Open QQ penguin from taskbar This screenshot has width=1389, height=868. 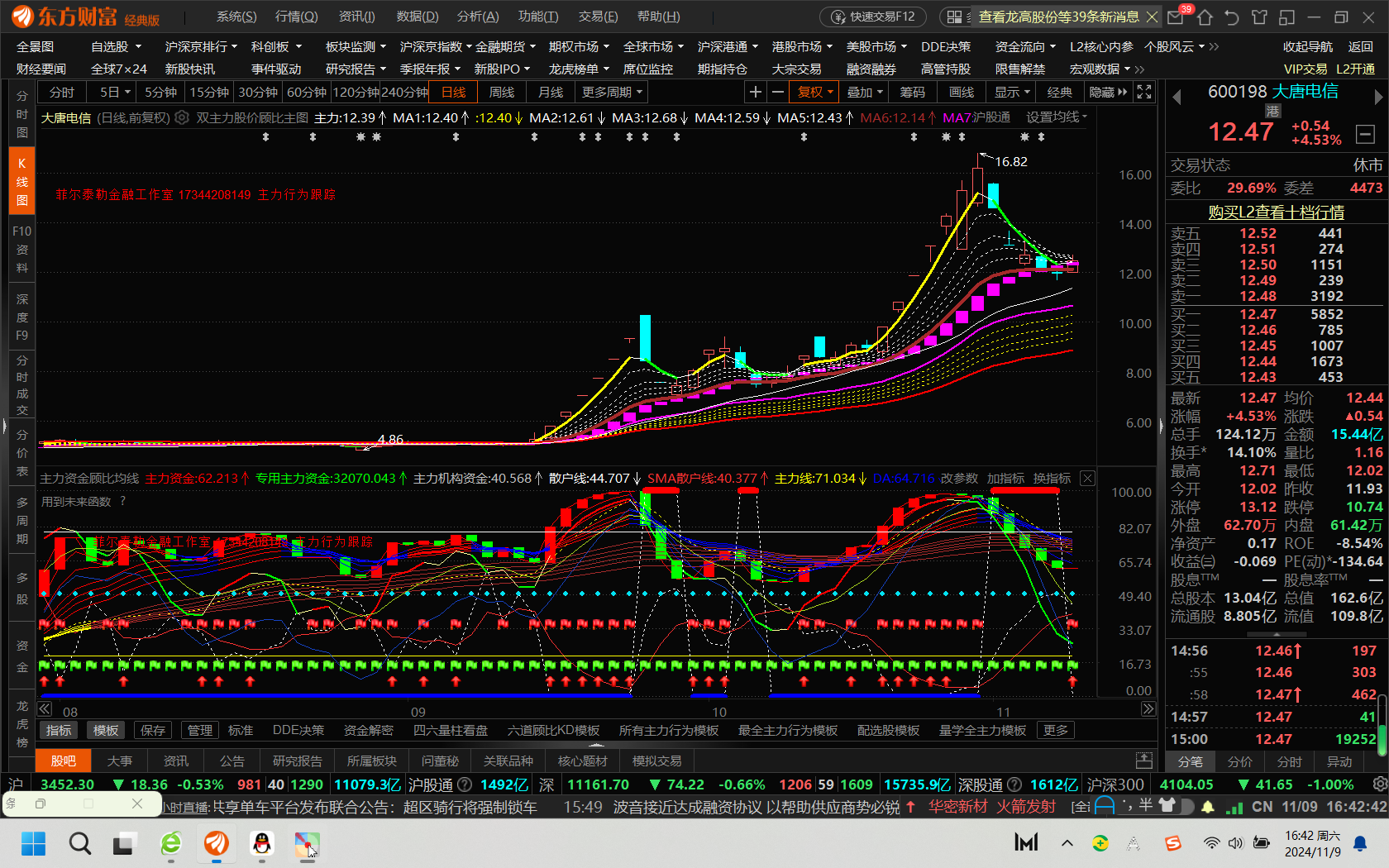[262, 843]
